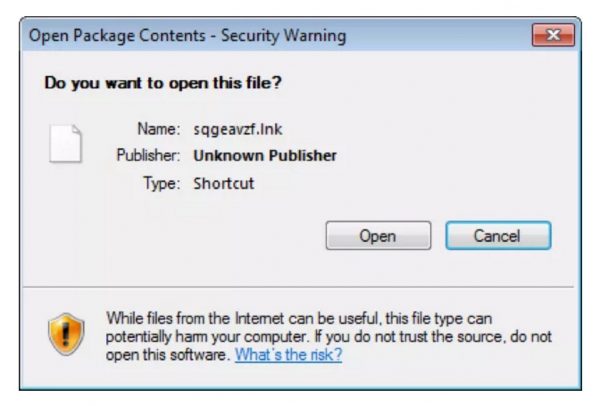600x406 pixels.
Task: Choose Cancel to dismiss the warning
Action: pos(498,236)
